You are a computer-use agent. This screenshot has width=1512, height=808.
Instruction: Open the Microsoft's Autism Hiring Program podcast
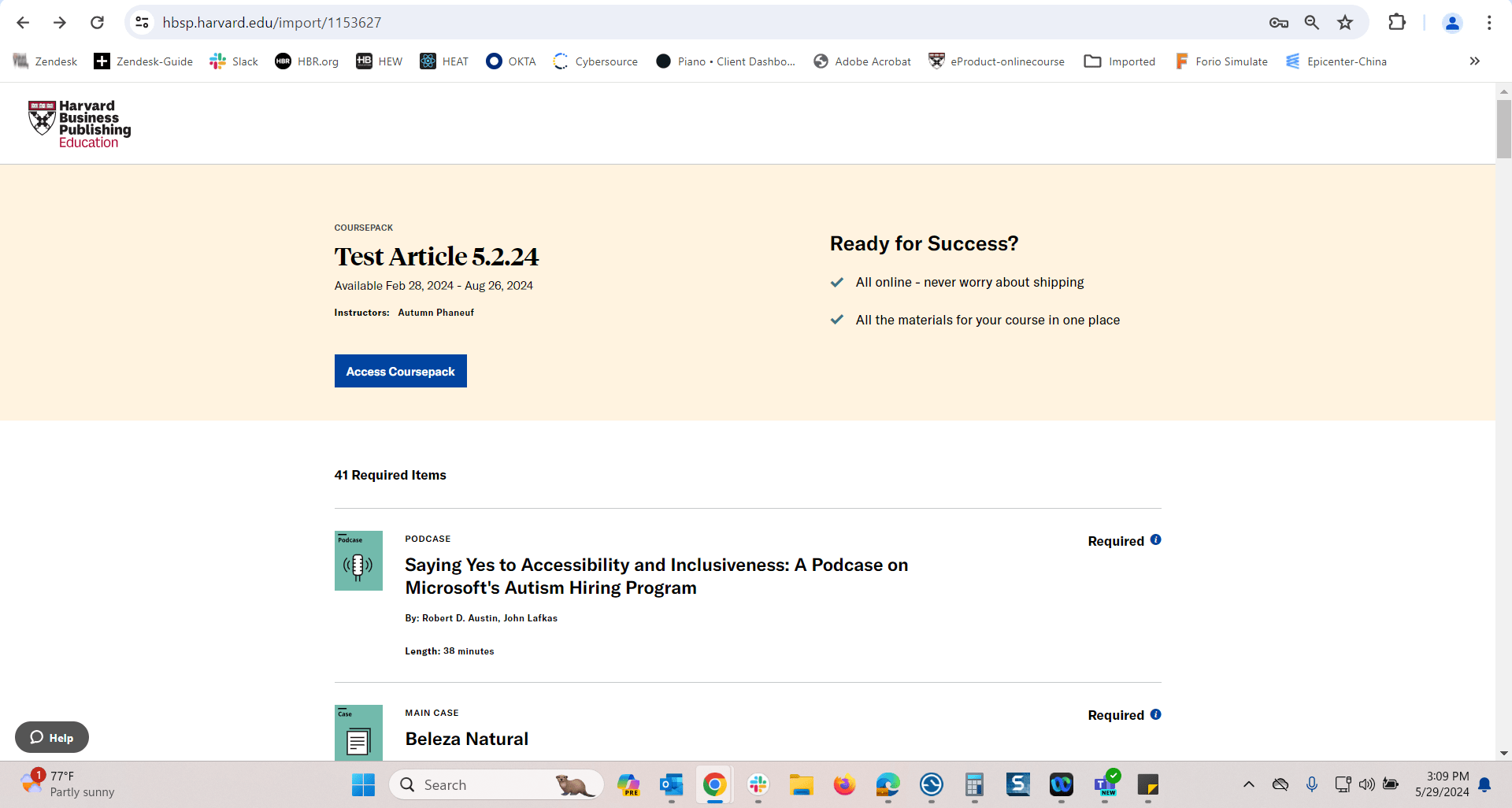click(x=656, y=576)
